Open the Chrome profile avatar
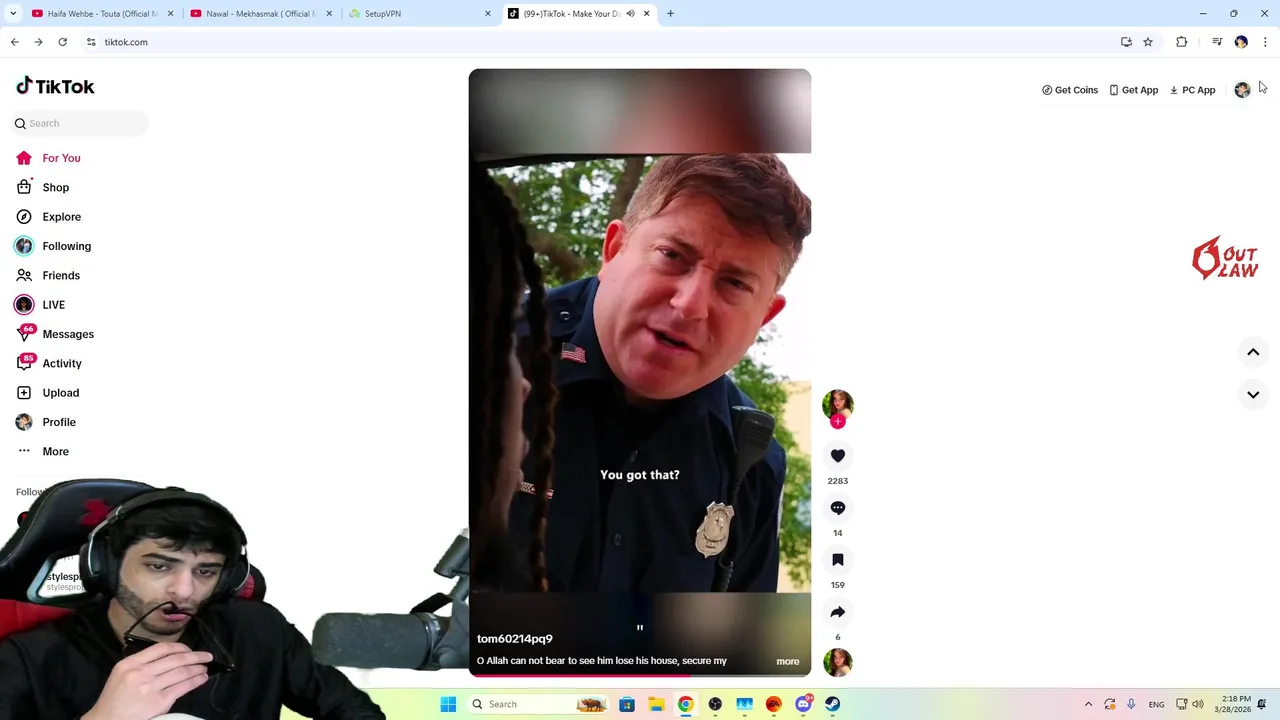Viewport: 1280px width, 720px height. point(1241,42)
